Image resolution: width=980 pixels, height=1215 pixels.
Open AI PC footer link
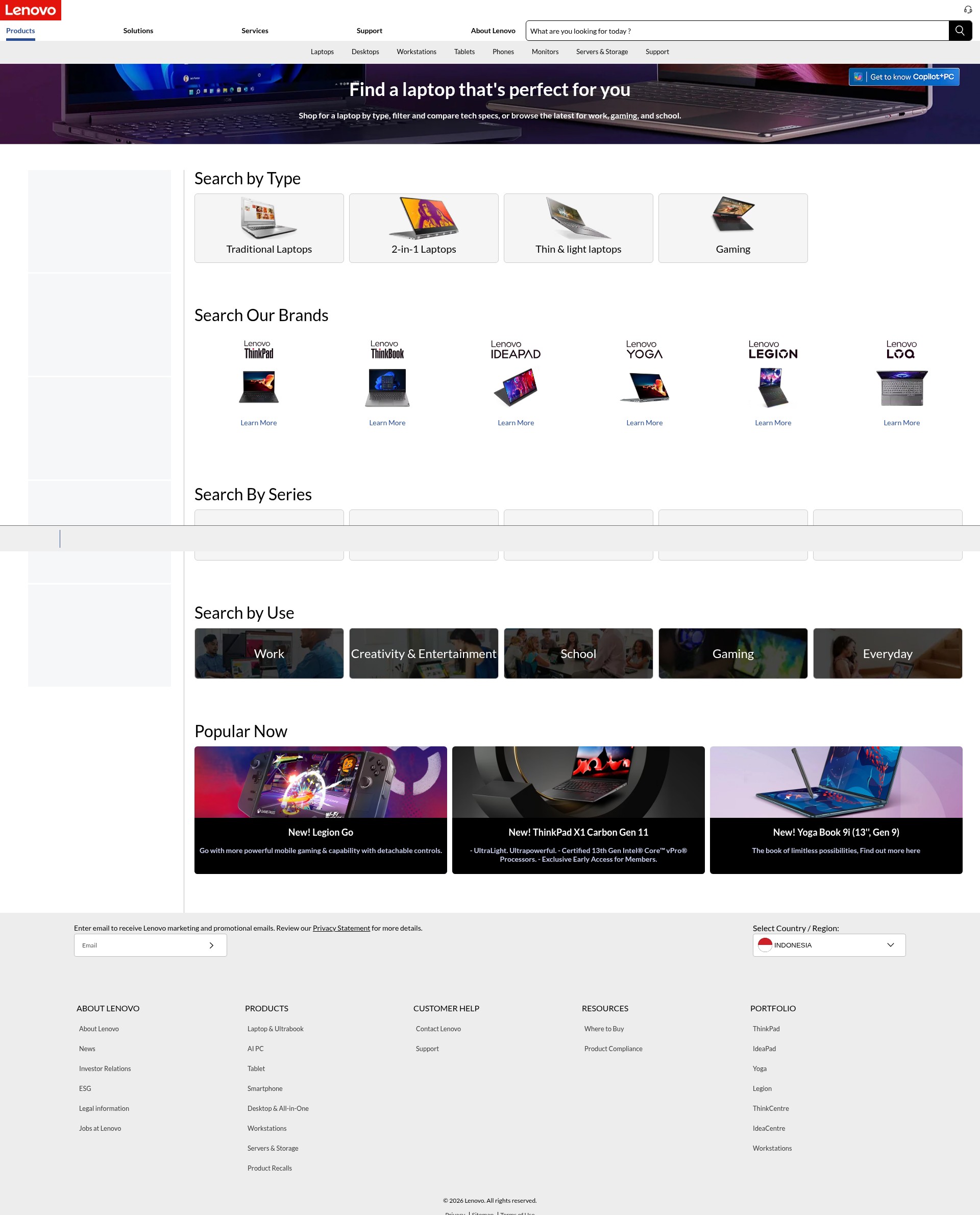(255, 1049)
